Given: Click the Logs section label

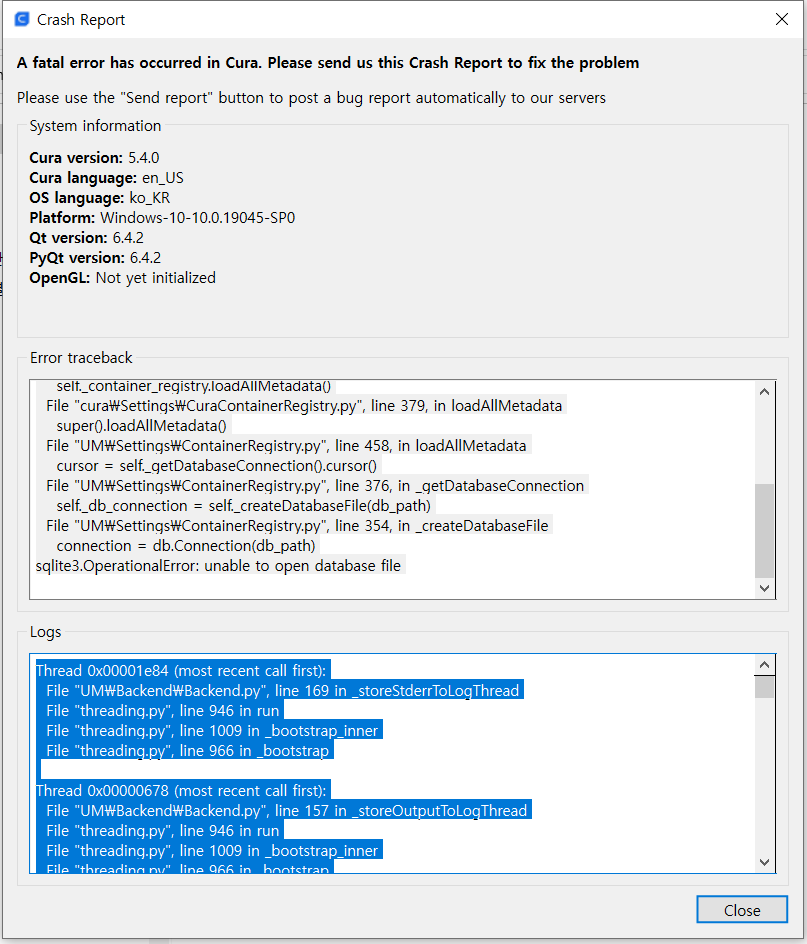Looking at the screenshot, I should coord(45,632).
